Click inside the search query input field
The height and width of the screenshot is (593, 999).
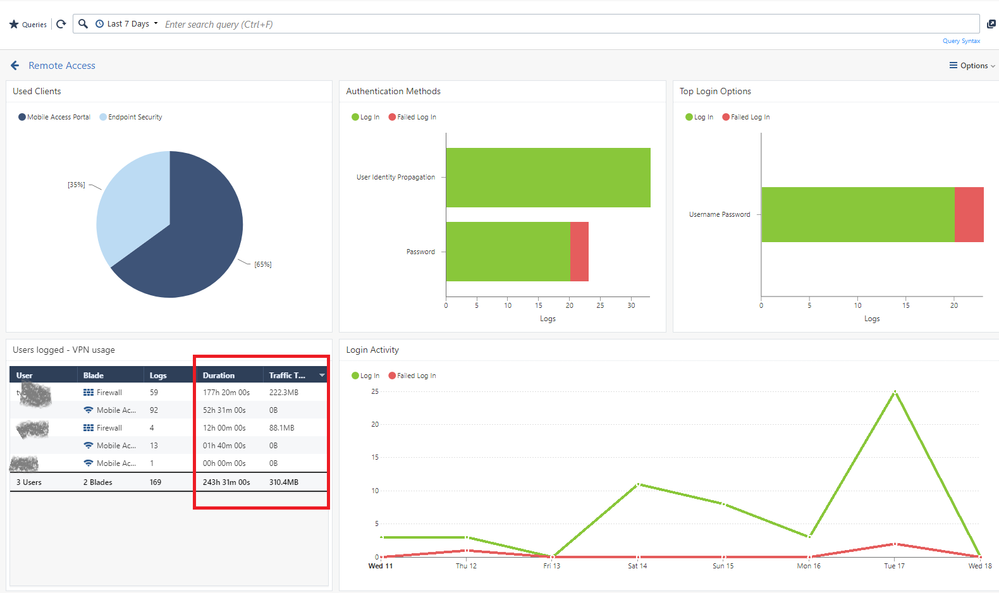click(560, 24)
